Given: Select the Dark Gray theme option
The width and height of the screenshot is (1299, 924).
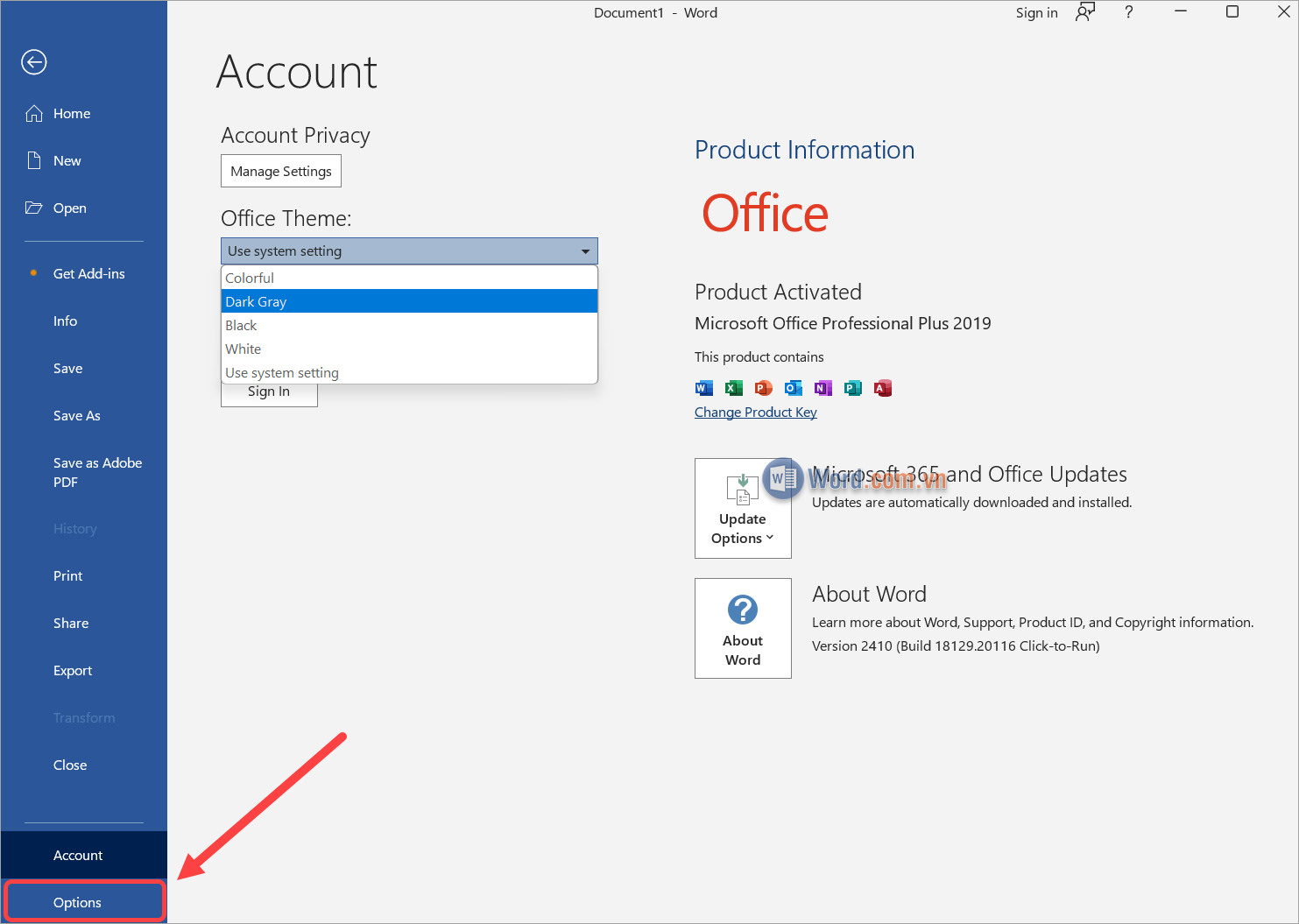Looking at the screenshot, I should [x=409, y=301].
